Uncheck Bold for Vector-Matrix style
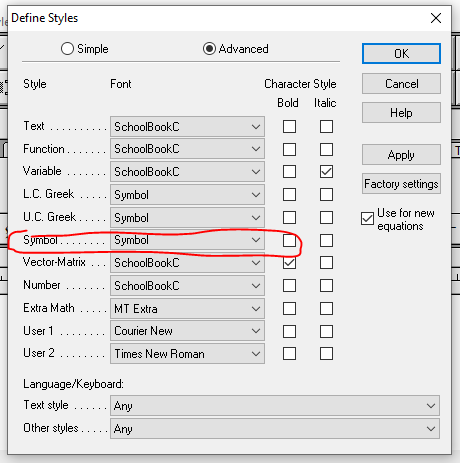 click(289, 263)
